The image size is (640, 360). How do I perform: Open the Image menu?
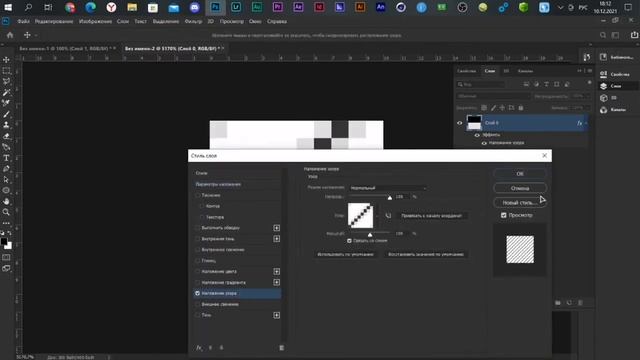pyautogui.click(x=95, y=21)
